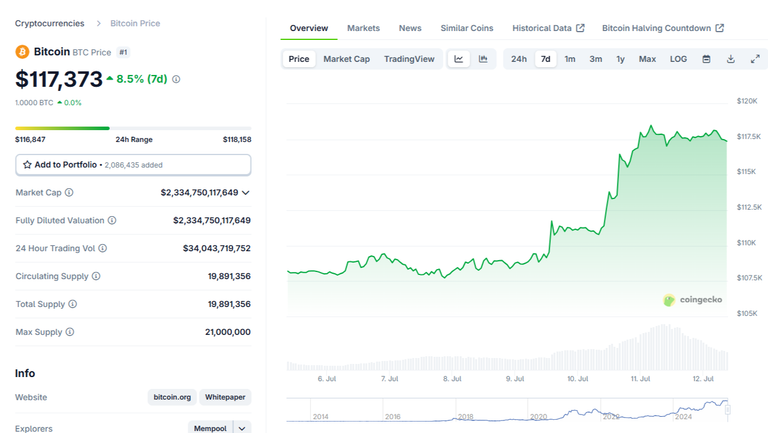Set the chart range to 3m
This screenshot has height=433, width=768.
596,59
